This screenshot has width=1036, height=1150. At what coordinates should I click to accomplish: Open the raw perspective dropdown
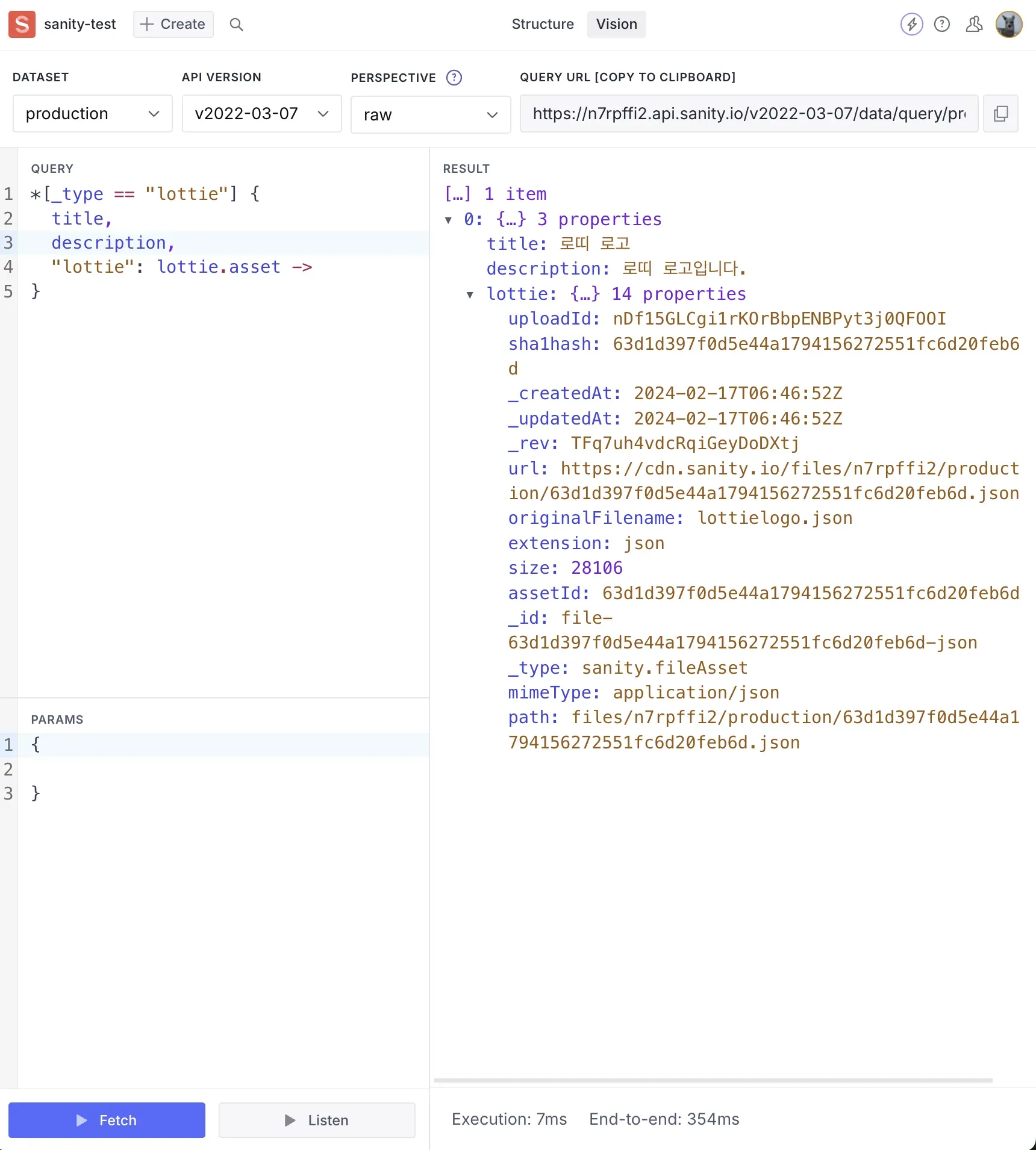pyautogui.click(x=430, y=114)
